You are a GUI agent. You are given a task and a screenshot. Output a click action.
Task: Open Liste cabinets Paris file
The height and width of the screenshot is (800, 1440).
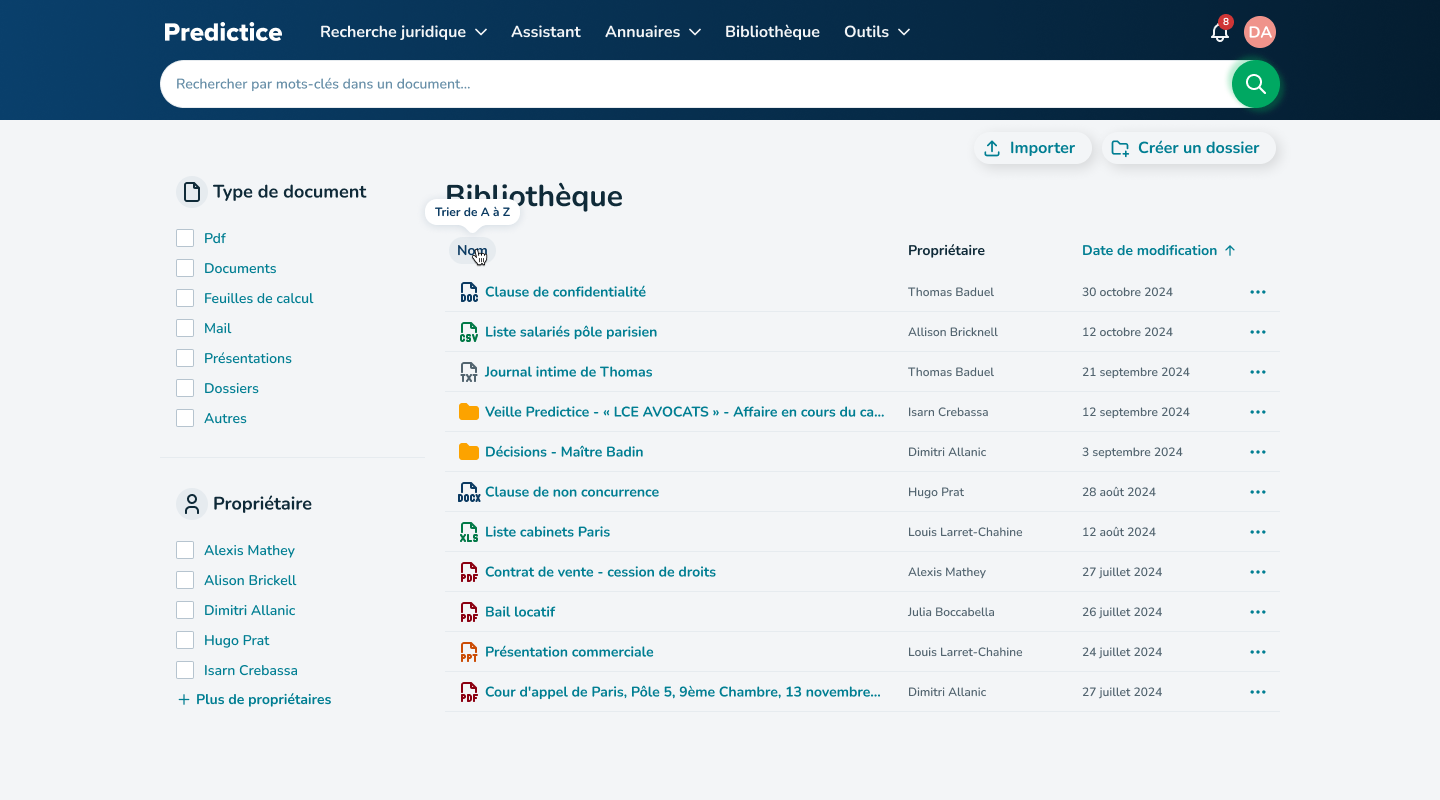pos(547,532)
